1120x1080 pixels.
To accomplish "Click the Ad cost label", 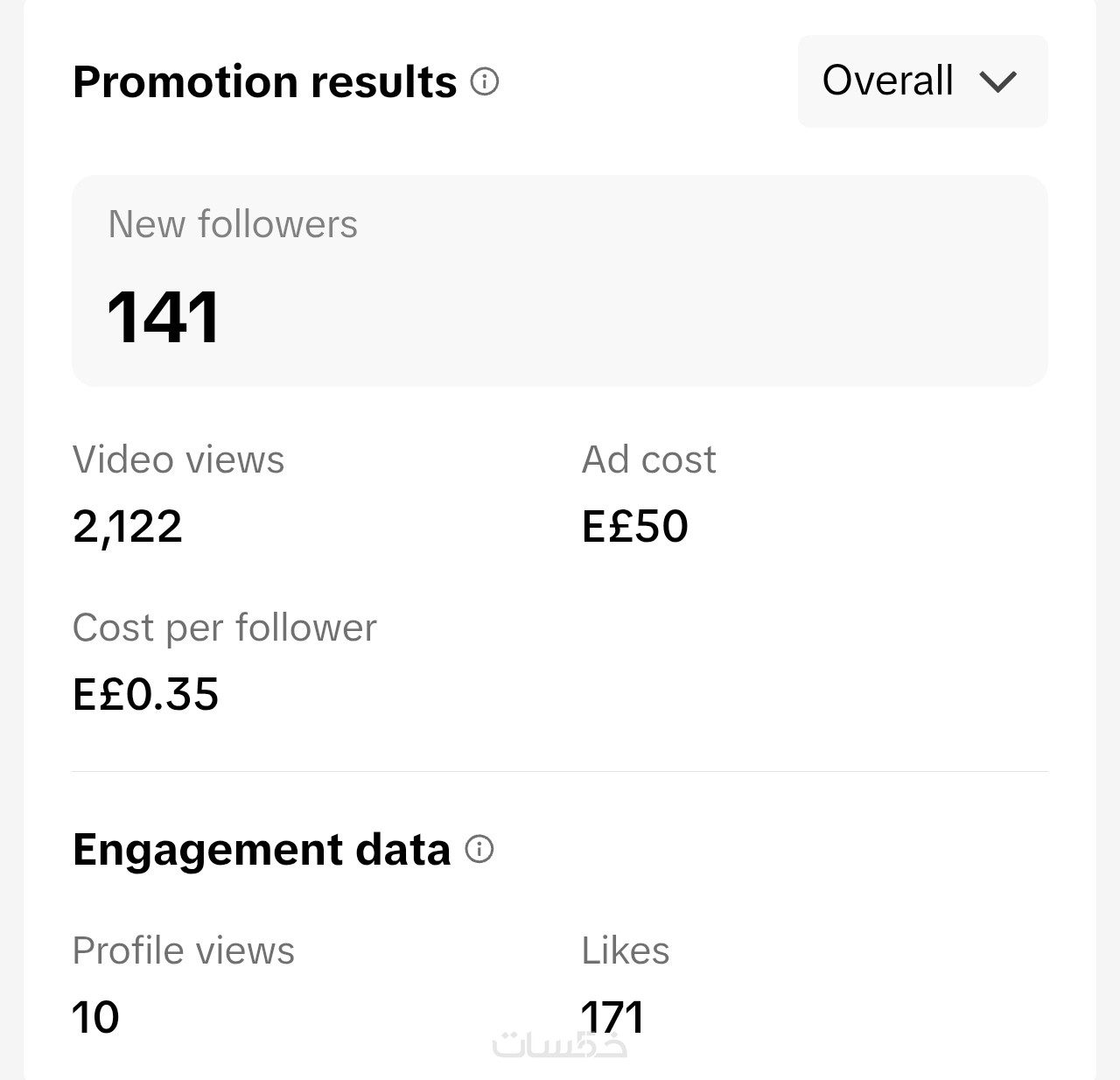I will [648, 459].
